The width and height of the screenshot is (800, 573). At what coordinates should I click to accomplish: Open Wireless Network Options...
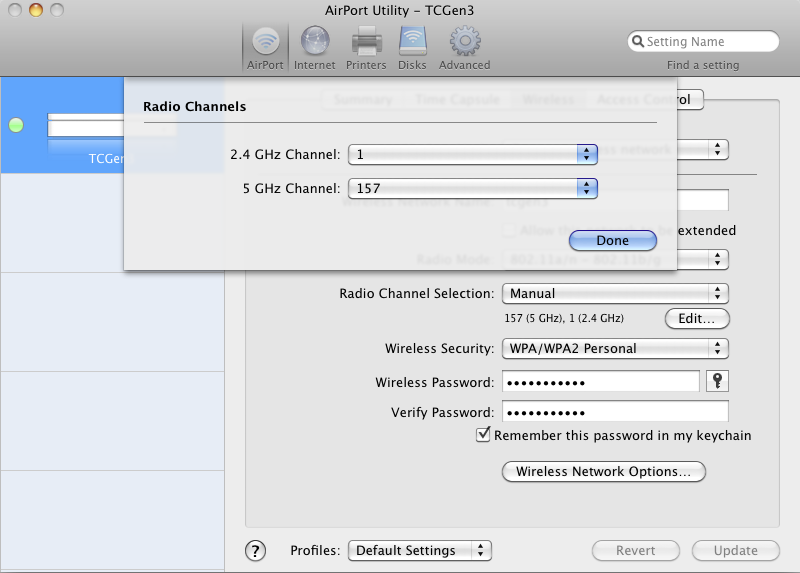(x=604, y=471)
